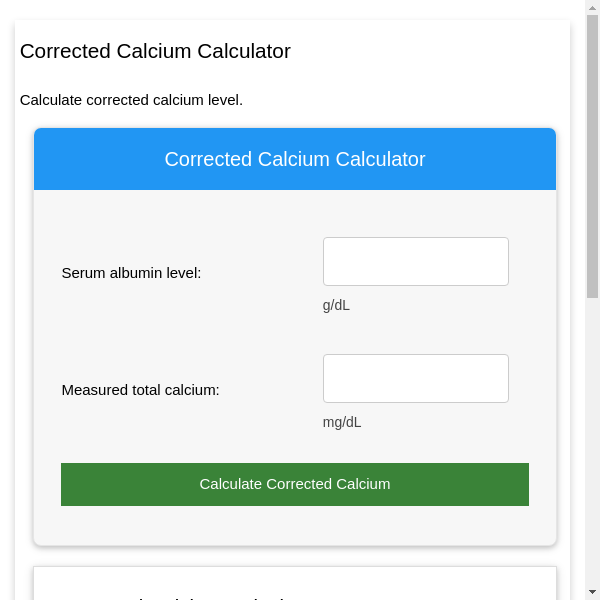Click the 'Serum albumin level:' label
600x600 pixels.
131,273
